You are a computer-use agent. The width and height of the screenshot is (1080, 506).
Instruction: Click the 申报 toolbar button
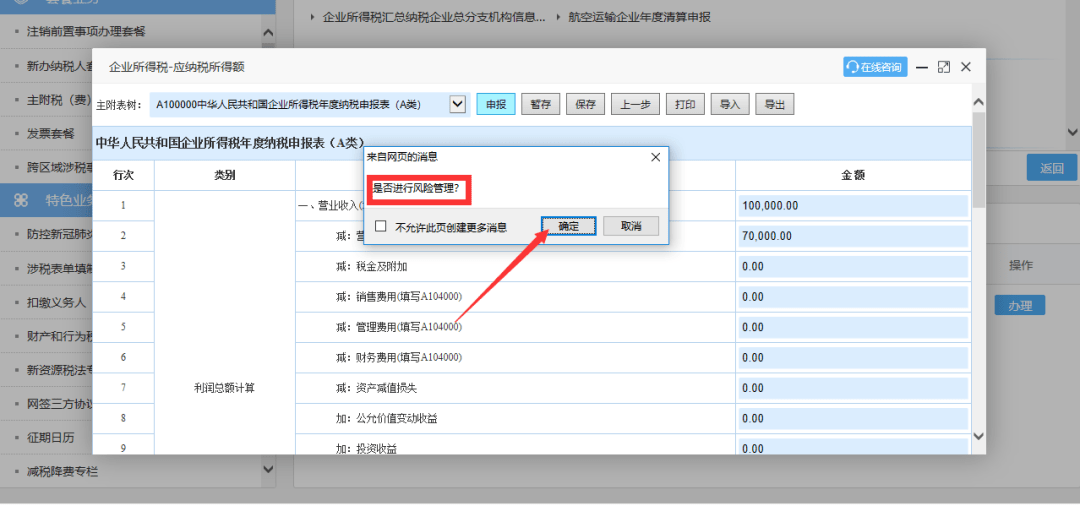(x=495, y=104)
